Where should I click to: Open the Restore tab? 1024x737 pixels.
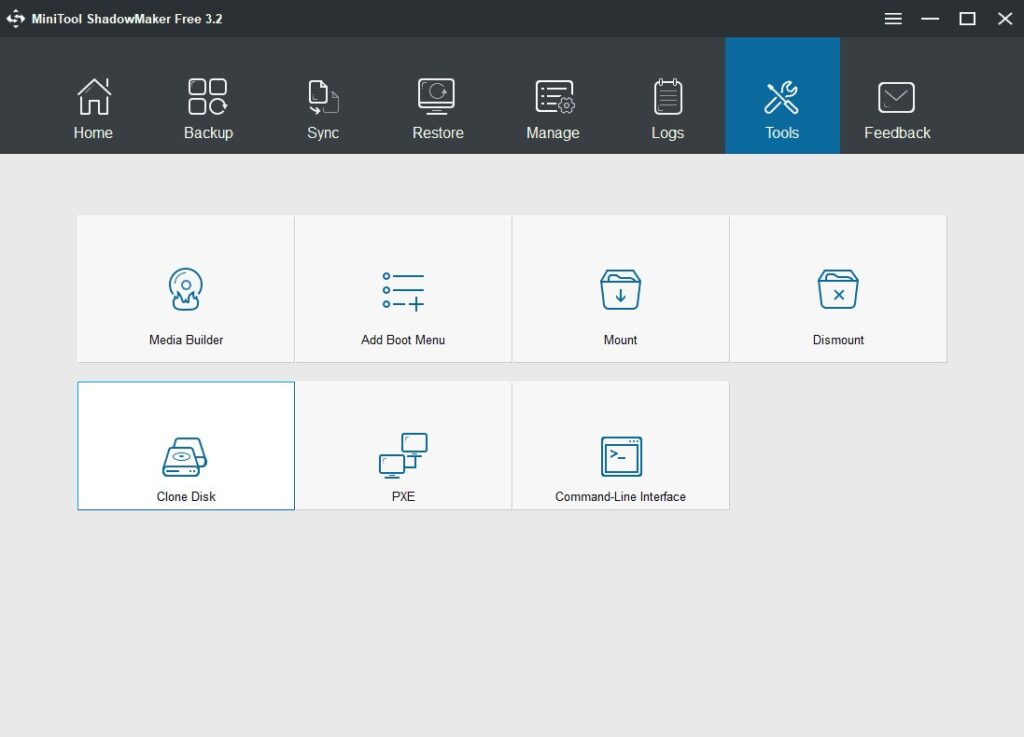(438, 110)
